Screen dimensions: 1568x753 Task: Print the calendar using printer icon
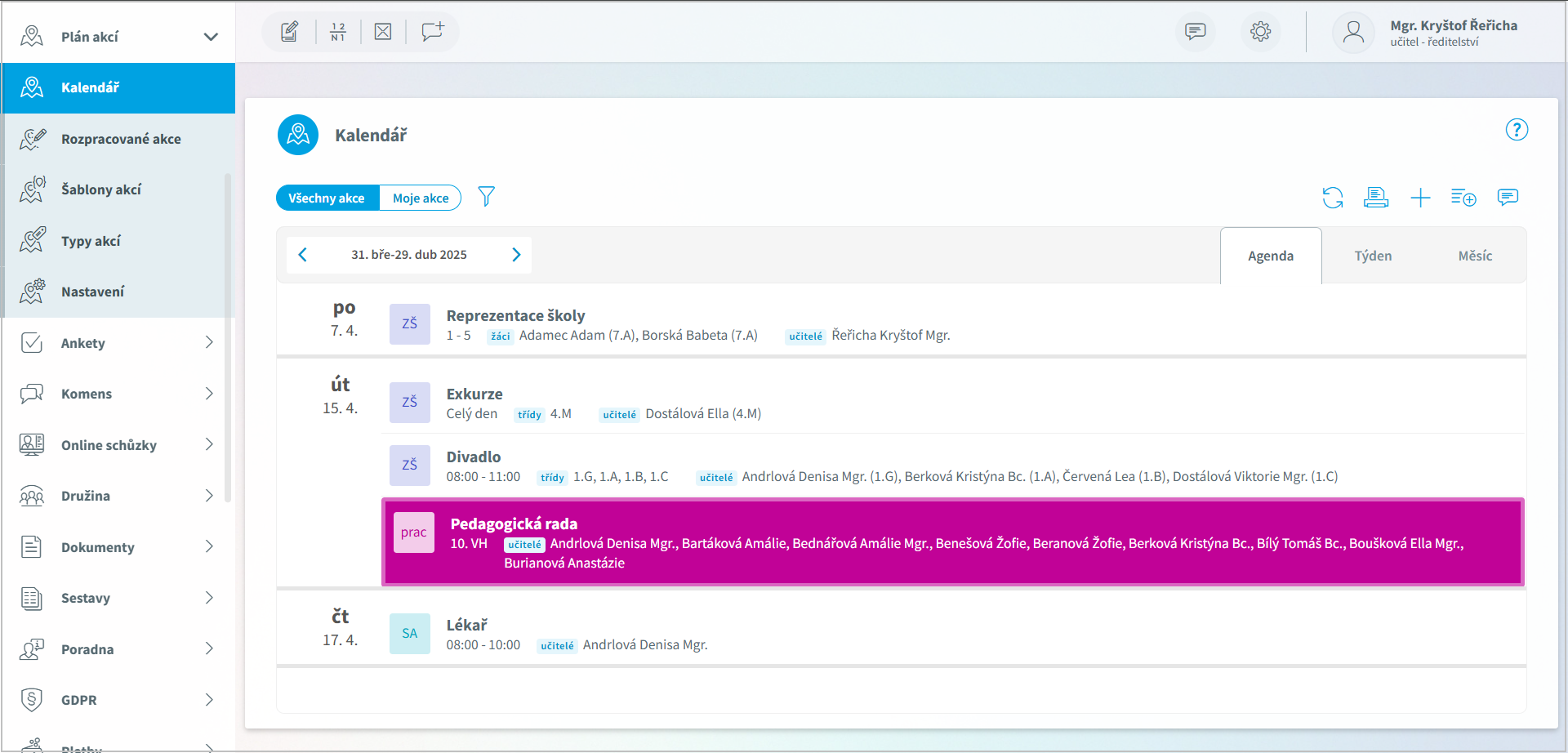(1376, 198)
